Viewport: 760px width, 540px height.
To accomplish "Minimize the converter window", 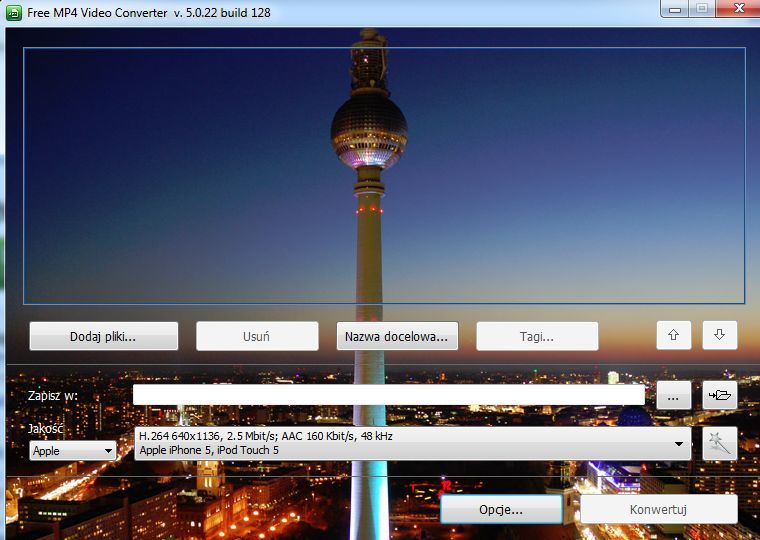I will (x=675, y=8).
